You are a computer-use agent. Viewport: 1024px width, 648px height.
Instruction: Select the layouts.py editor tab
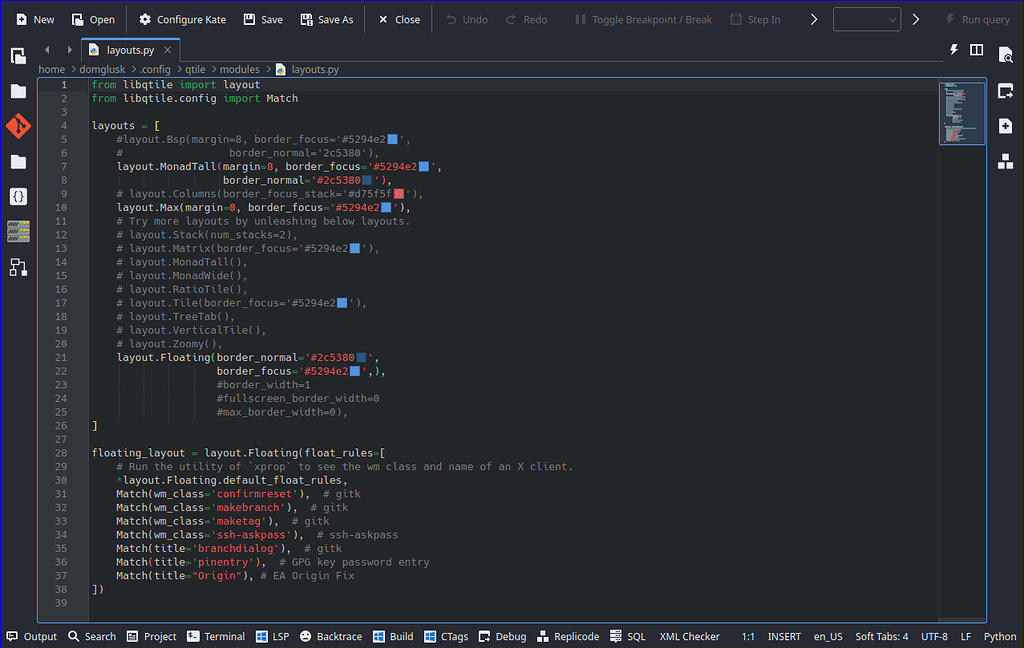132,47
